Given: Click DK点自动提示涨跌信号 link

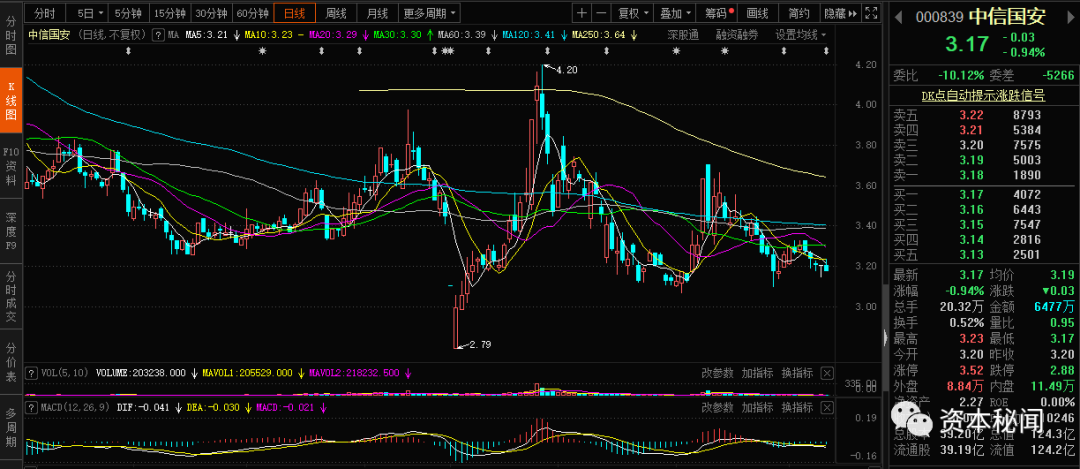Looking at the screenshot, I should pos(983,95).
